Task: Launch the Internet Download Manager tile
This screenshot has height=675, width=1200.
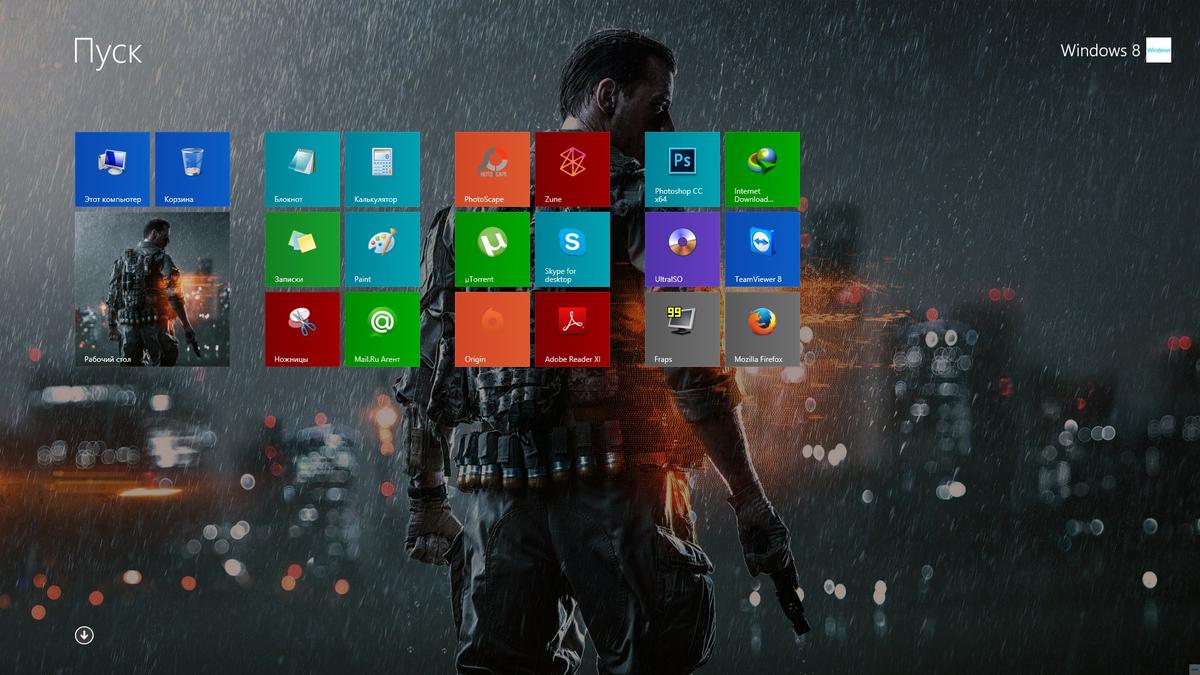Action: coord(762,170)
